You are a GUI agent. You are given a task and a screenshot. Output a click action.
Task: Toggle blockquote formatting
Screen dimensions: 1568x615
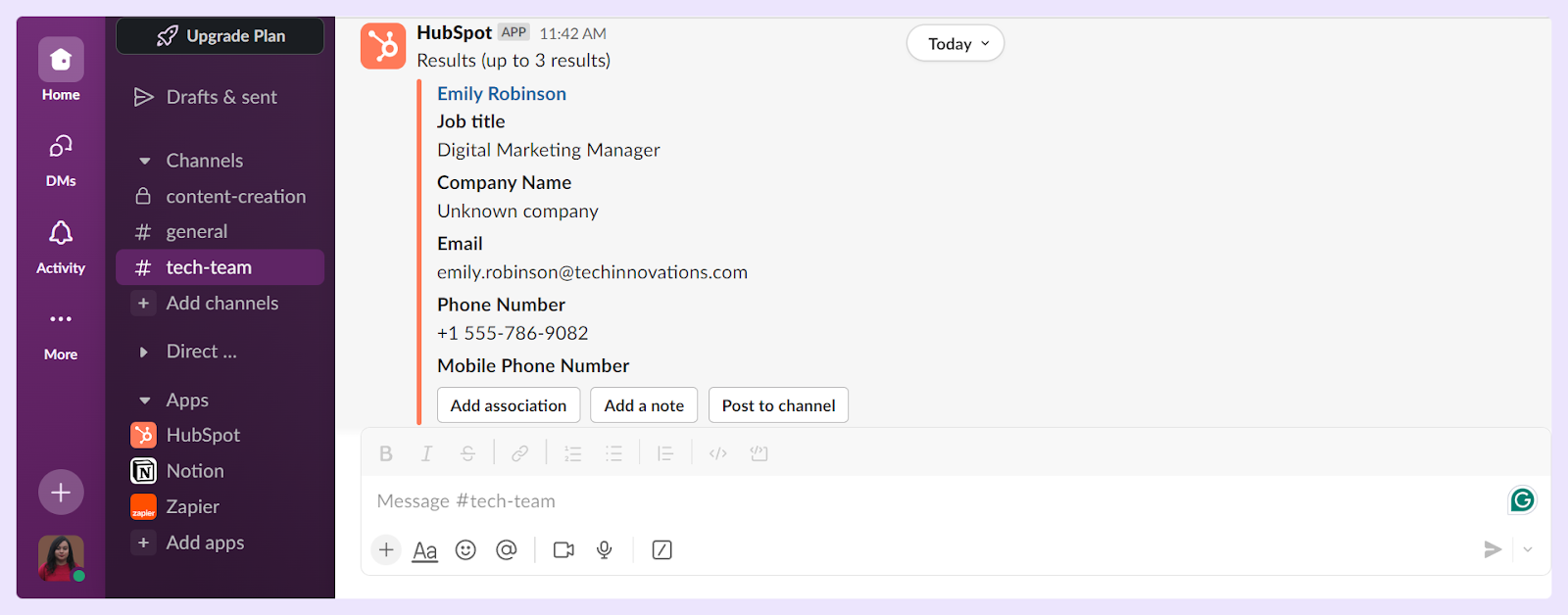pyautogui.click(x=665, y=453)
